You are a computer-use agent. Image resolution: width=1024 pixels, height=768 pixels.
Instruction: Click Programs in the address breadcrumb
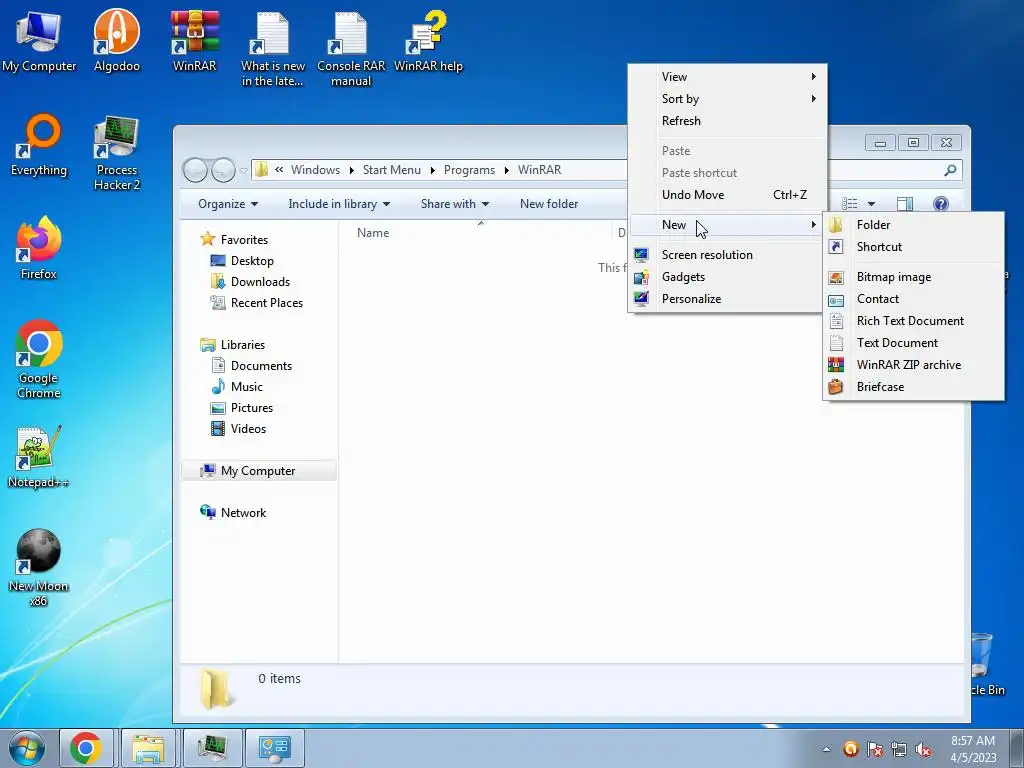(x=470, y=170)
